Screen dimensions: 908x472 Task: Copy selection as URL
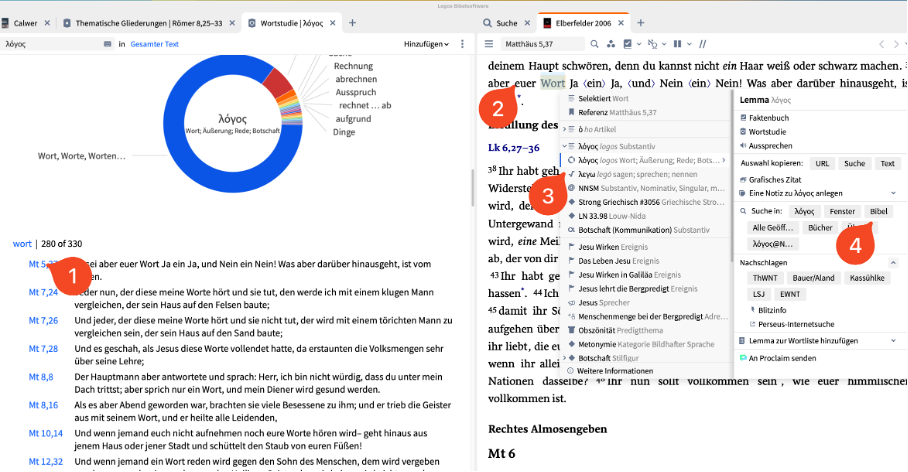point(822,163)
